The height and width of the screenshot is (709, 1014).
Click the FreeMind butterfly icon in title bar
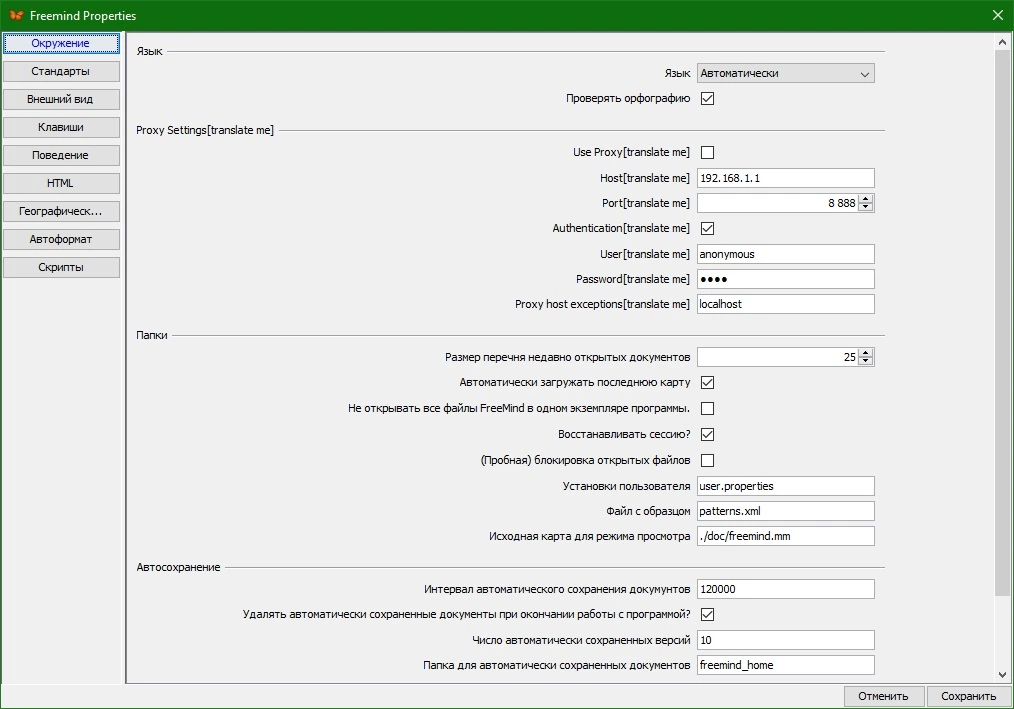(16, 15)
